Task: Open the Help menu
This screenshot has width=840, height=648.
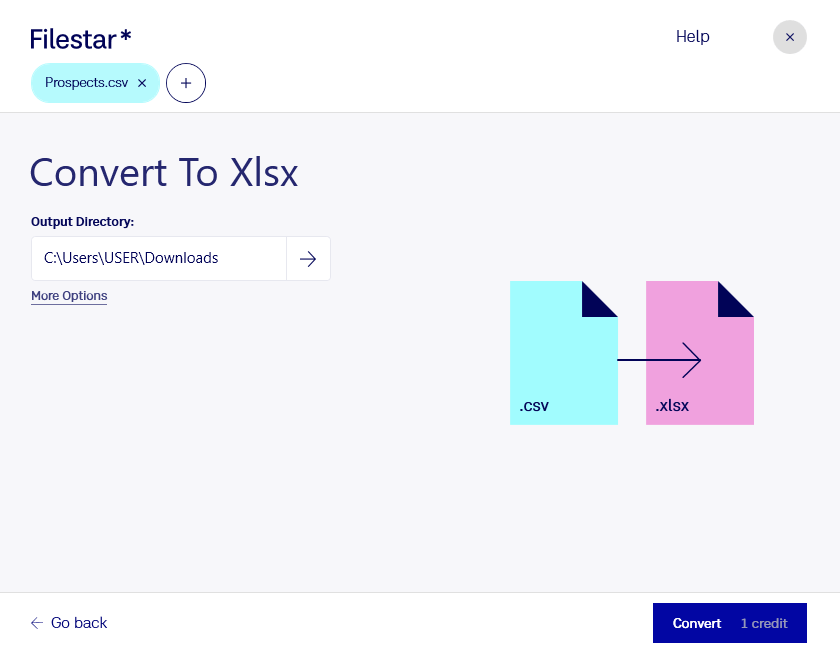Action: point(693,36)
